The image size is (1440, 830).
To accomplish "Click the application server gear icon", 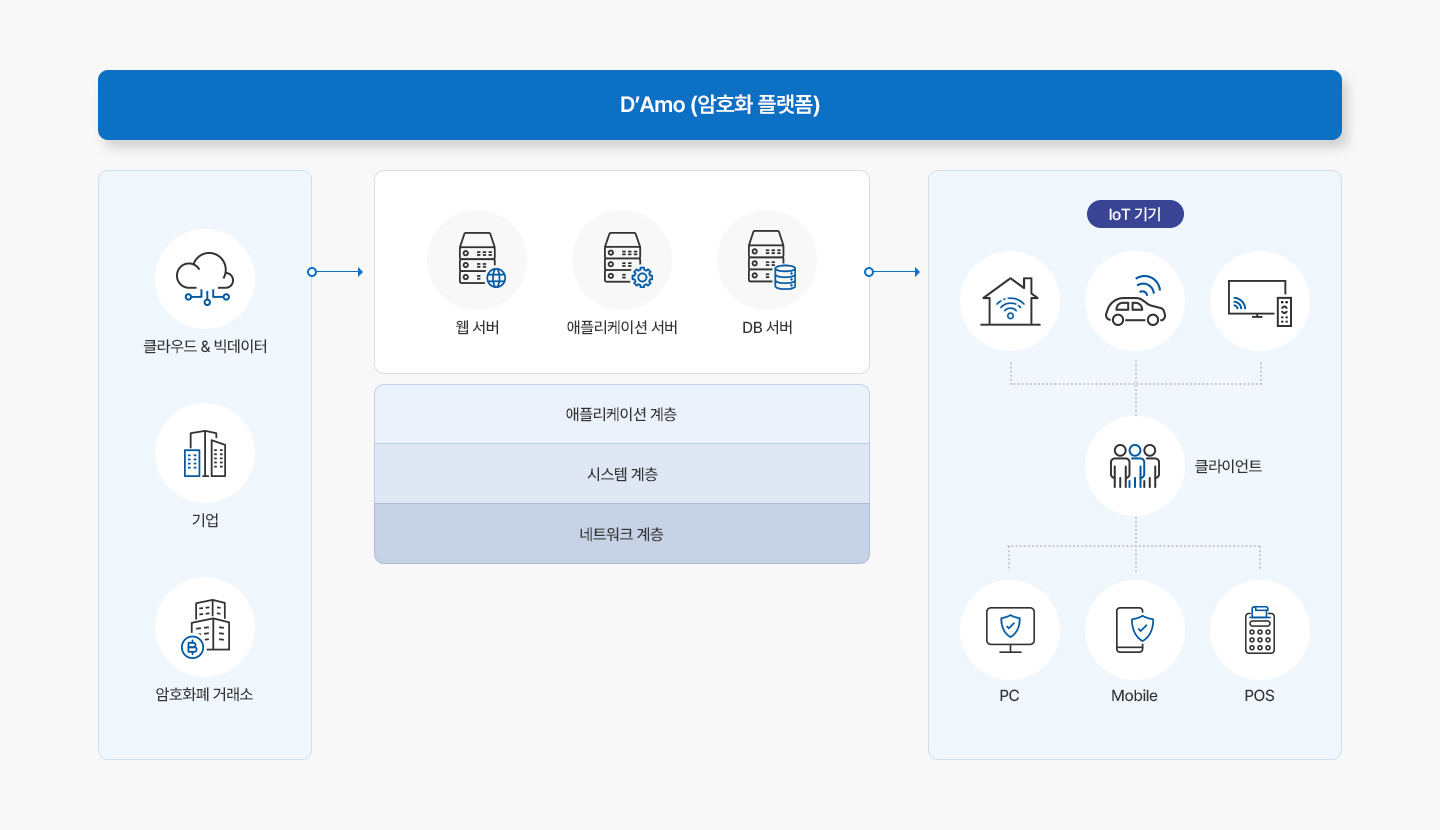I will pyautogui.click(x=622, y=260).
